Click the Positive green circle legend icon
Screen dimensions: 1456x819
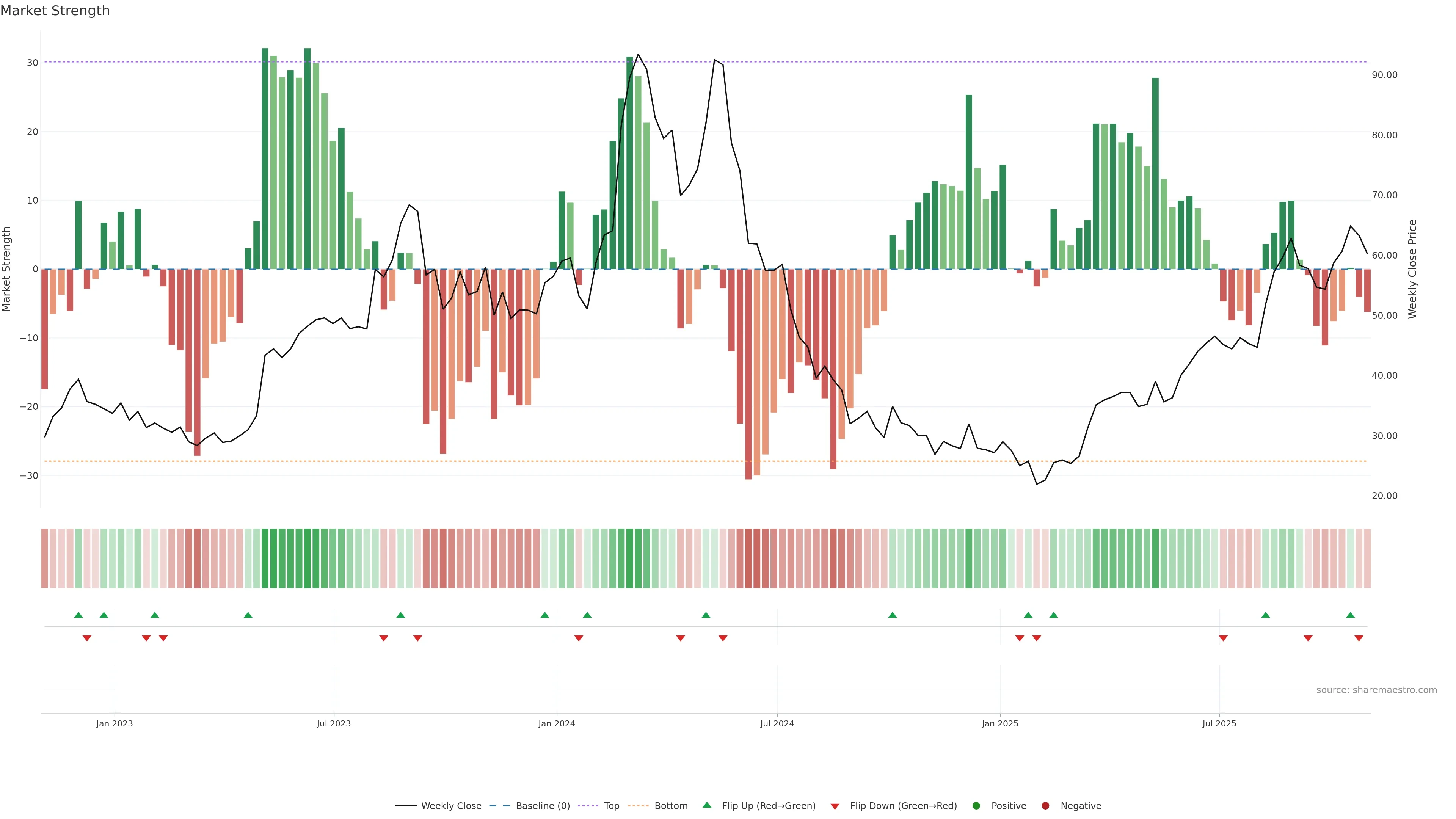pyautogui.click(x=976, y=806)
